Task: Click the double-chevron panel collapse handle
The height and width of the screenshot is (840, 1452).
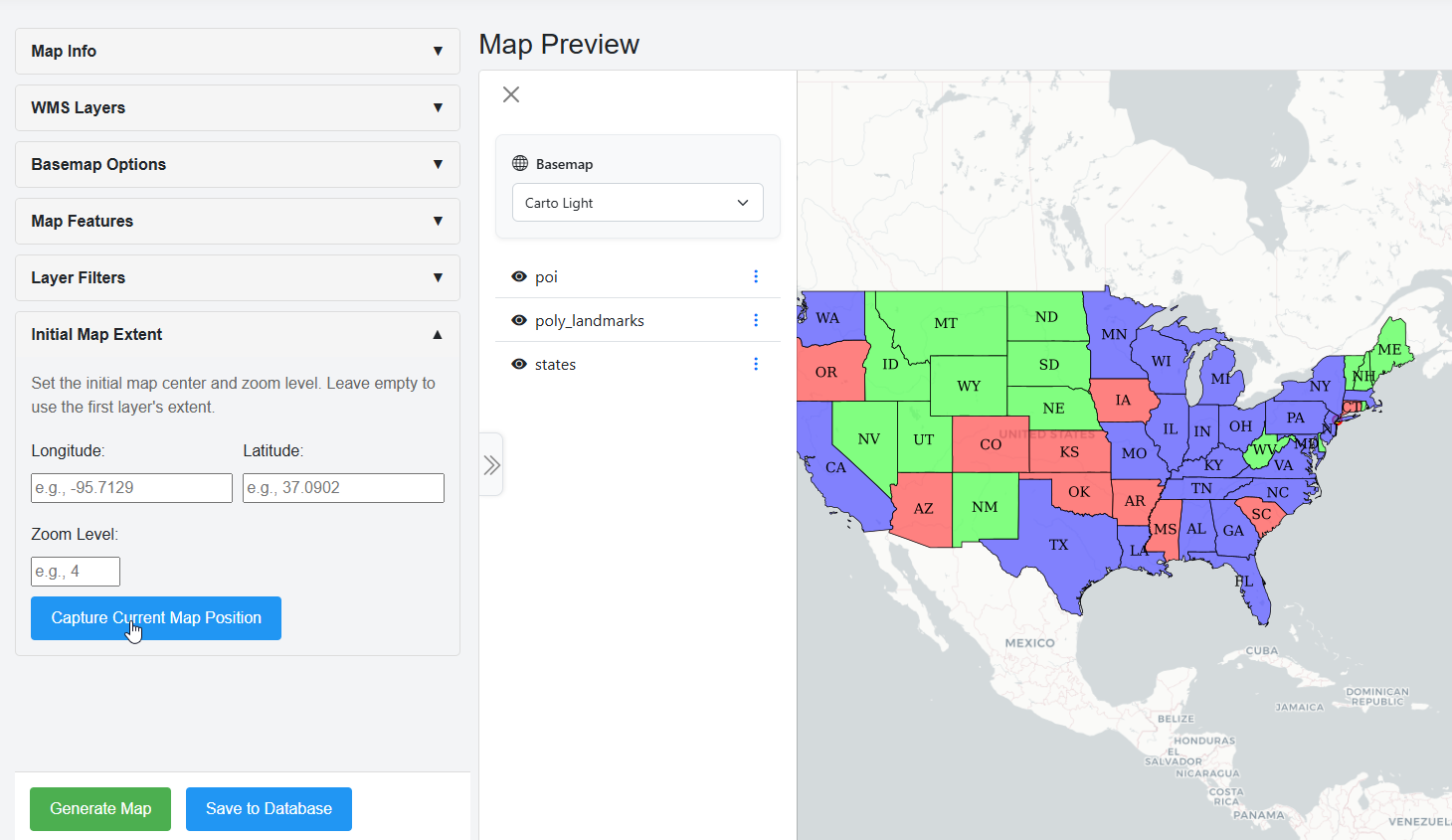Action: coord(491,464)
